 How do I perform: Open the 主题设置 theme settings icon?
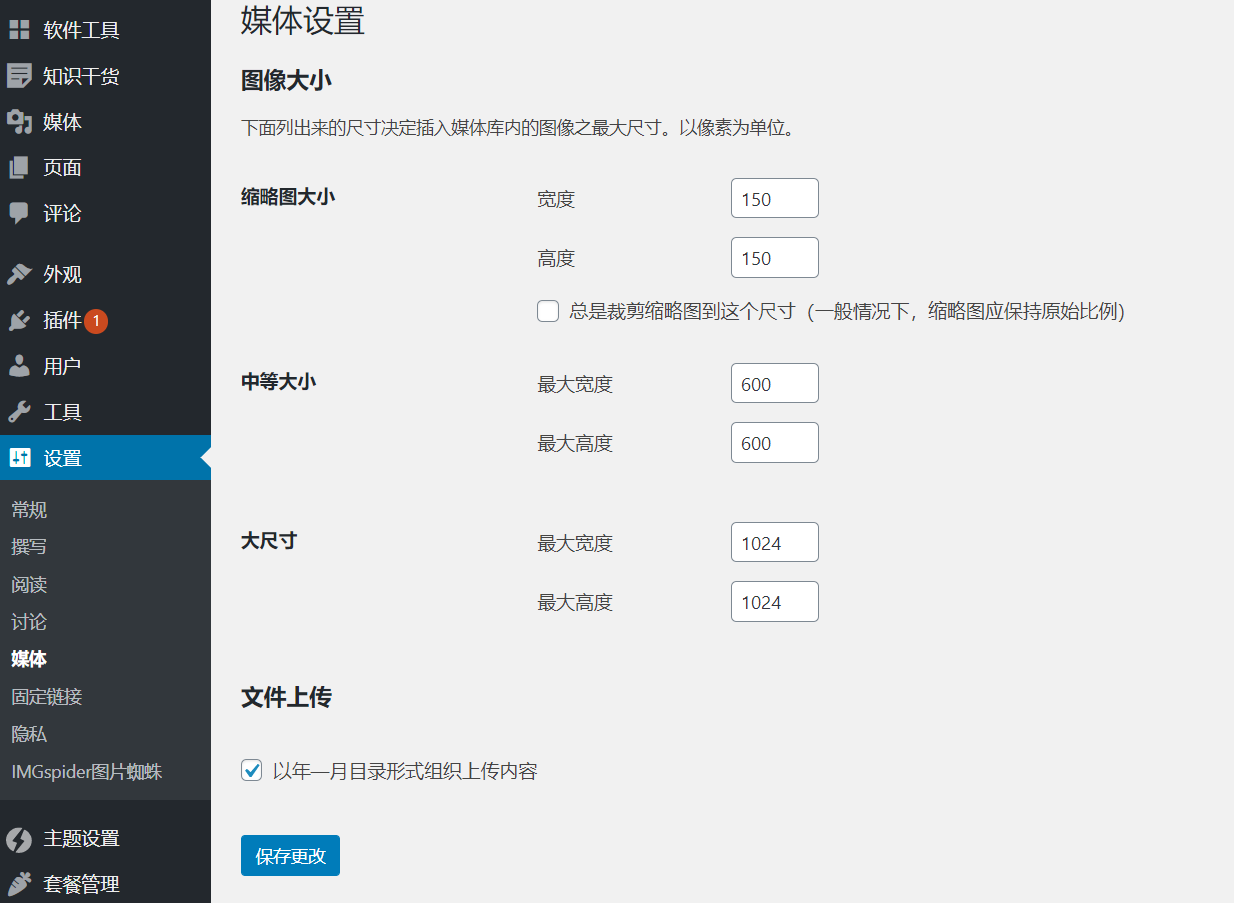tap(20, 839)
